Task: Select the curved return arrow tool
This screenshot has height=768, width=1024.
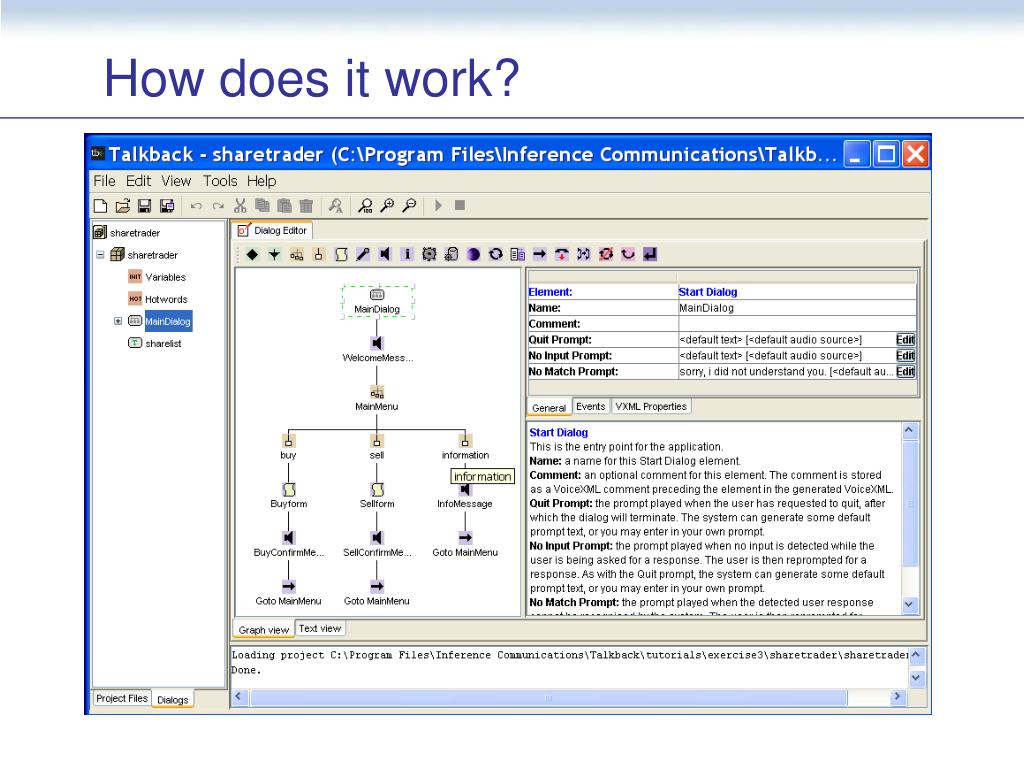Action: point(628,255)
